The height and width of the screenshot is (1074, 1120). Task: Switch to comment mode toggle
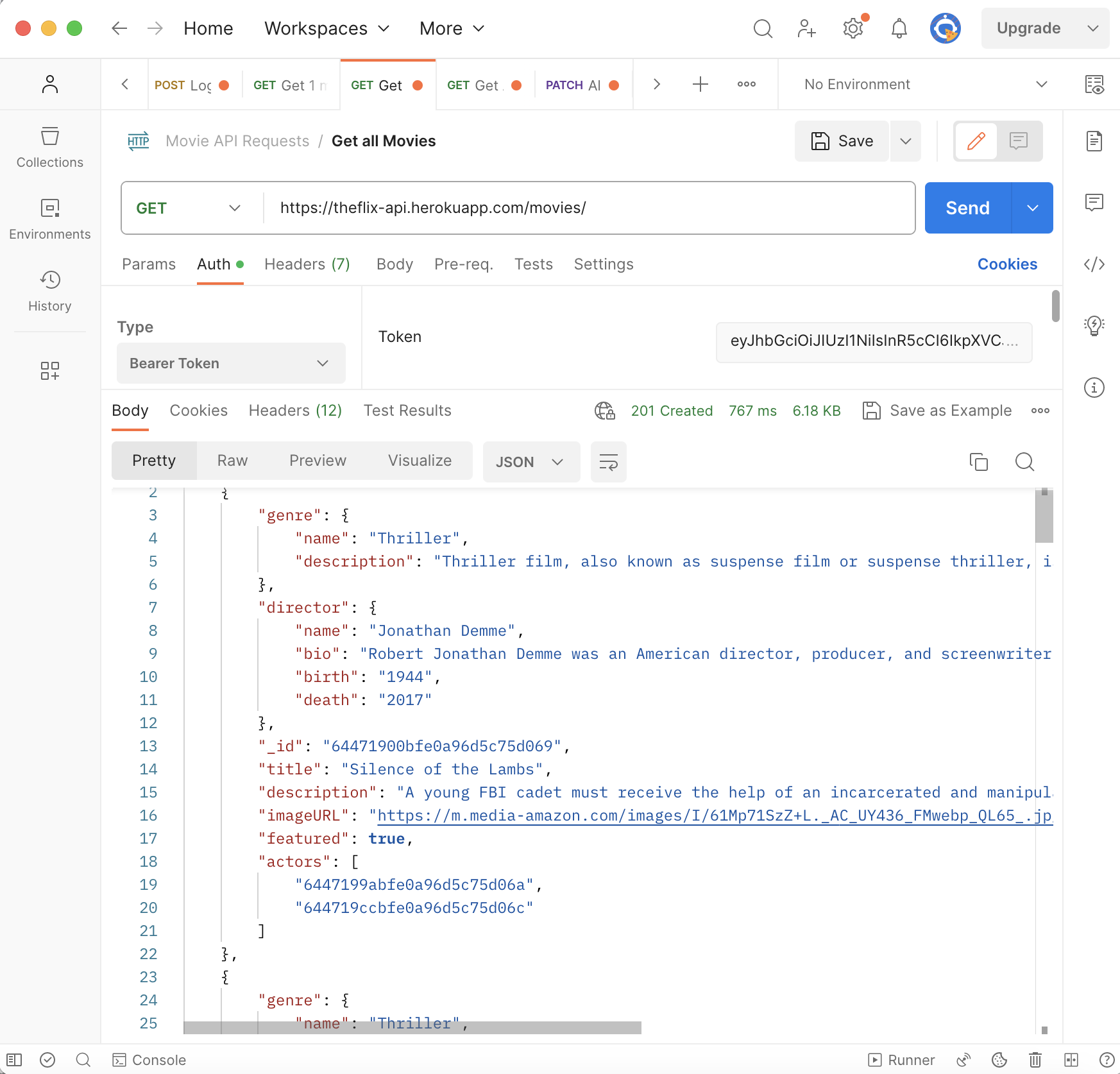(1019, 141)
